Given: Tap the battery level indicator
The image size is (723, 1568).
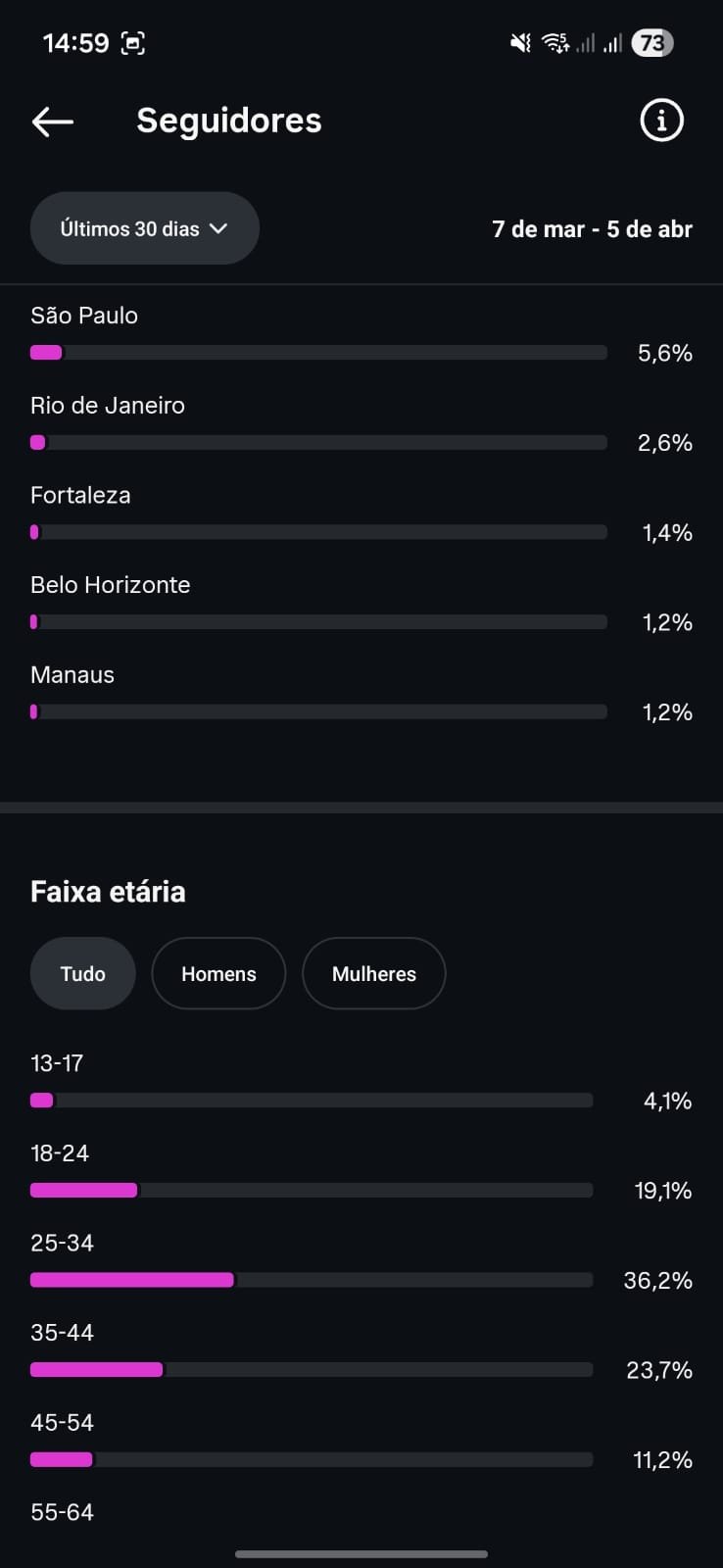Looking at the screenshot, I should [652, 43].
